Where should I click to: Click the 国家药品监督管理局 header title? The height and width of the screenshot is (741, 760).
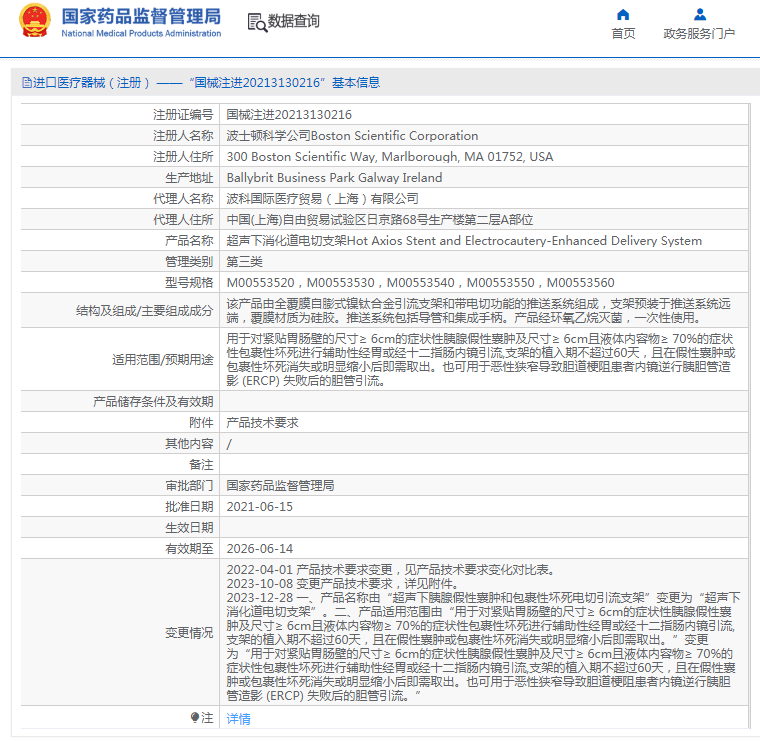141,16
